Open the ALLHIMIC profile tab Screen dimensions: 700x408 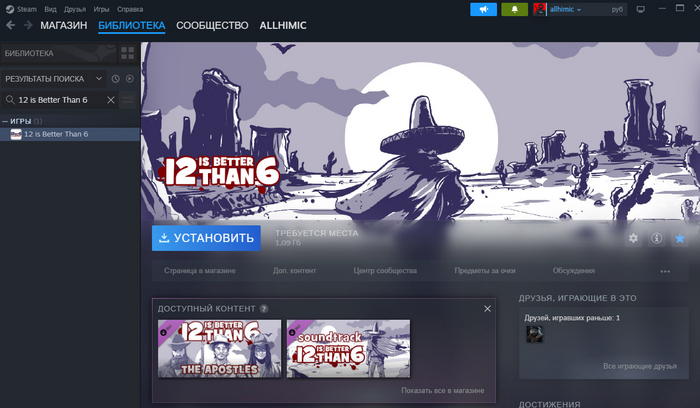pos(283,25)
